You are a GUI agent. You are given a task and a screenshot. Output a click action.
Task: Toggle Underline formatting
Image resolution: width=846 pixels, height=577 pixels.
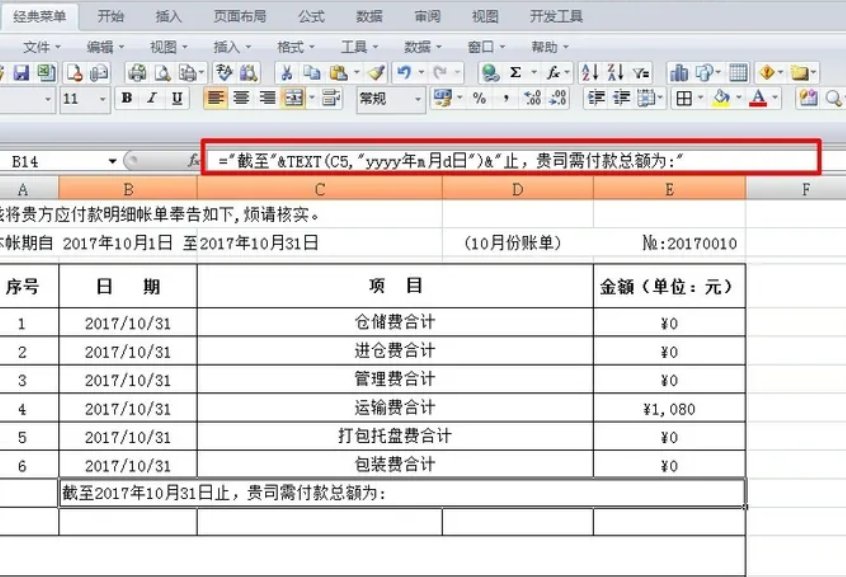[177, 98]
